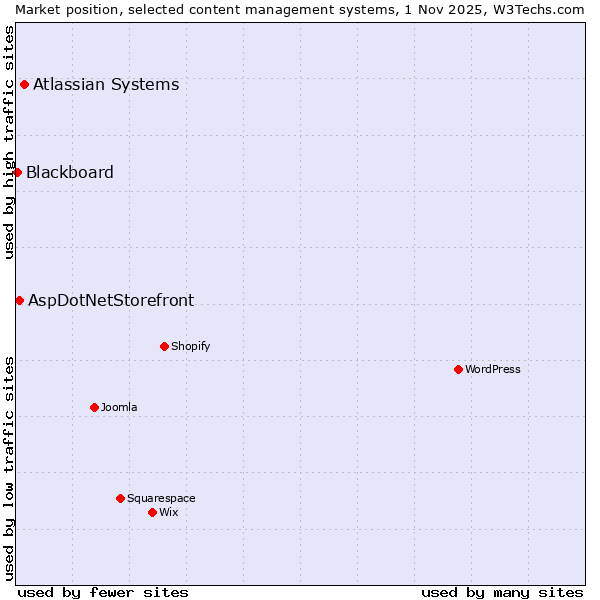Click the red WordPress data point marker

pyautogui.click(x=458, y=369)
